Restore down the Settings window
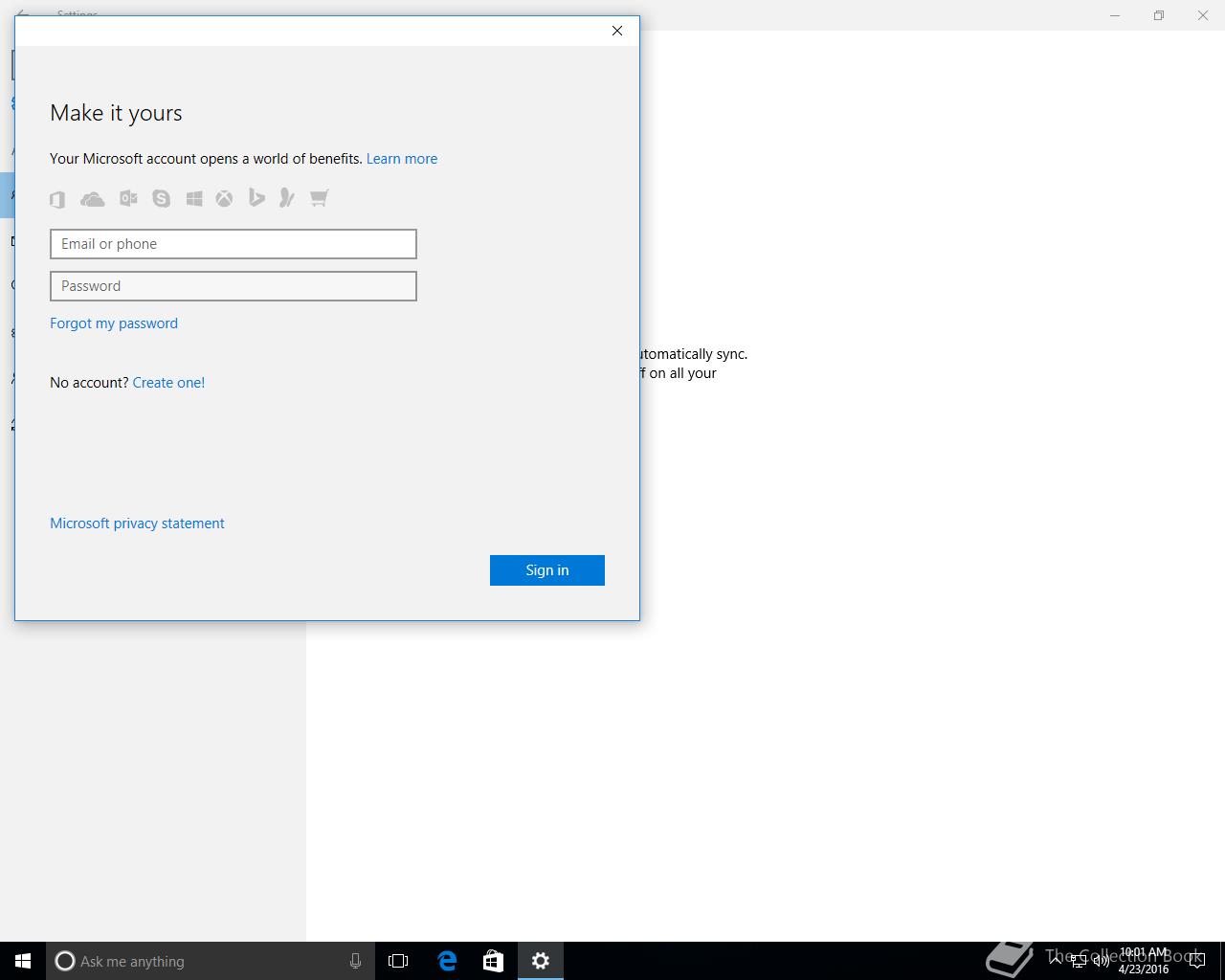 pyautogui.click(x=1159, y=15)
